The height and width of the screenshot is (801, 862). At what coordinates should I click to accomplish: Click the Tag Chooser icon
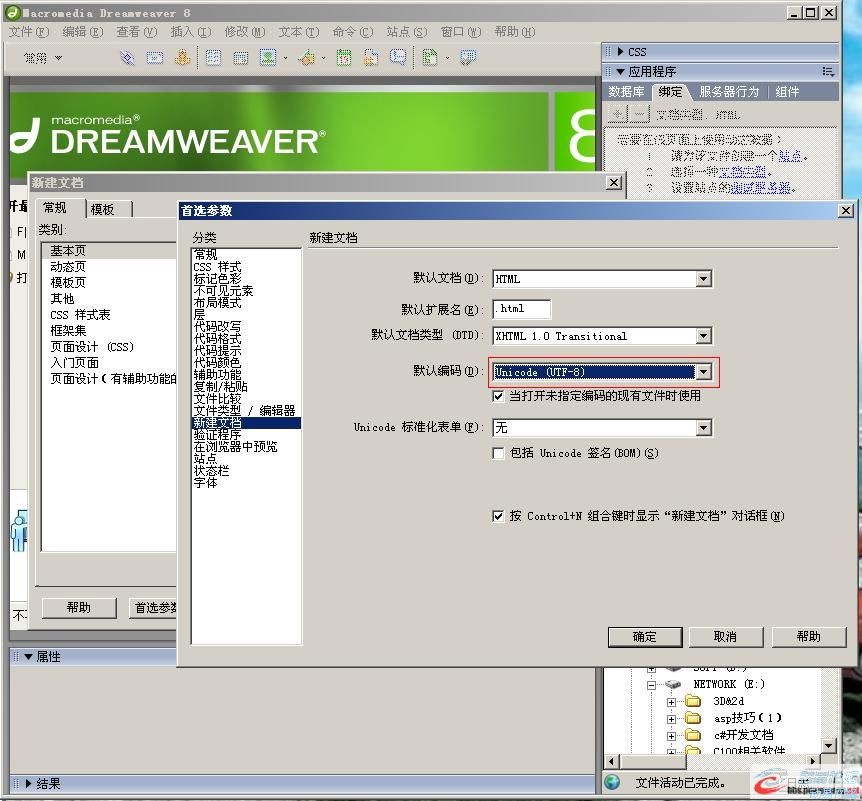tap(467, 58)
